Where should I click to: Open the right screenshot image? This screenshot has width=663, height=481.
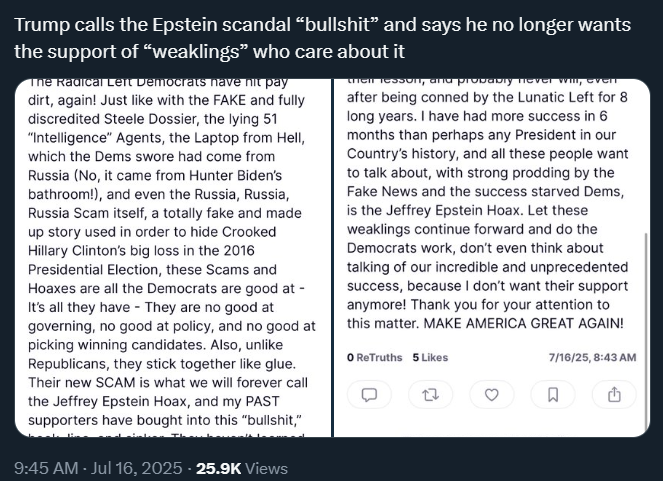point(492,258)
